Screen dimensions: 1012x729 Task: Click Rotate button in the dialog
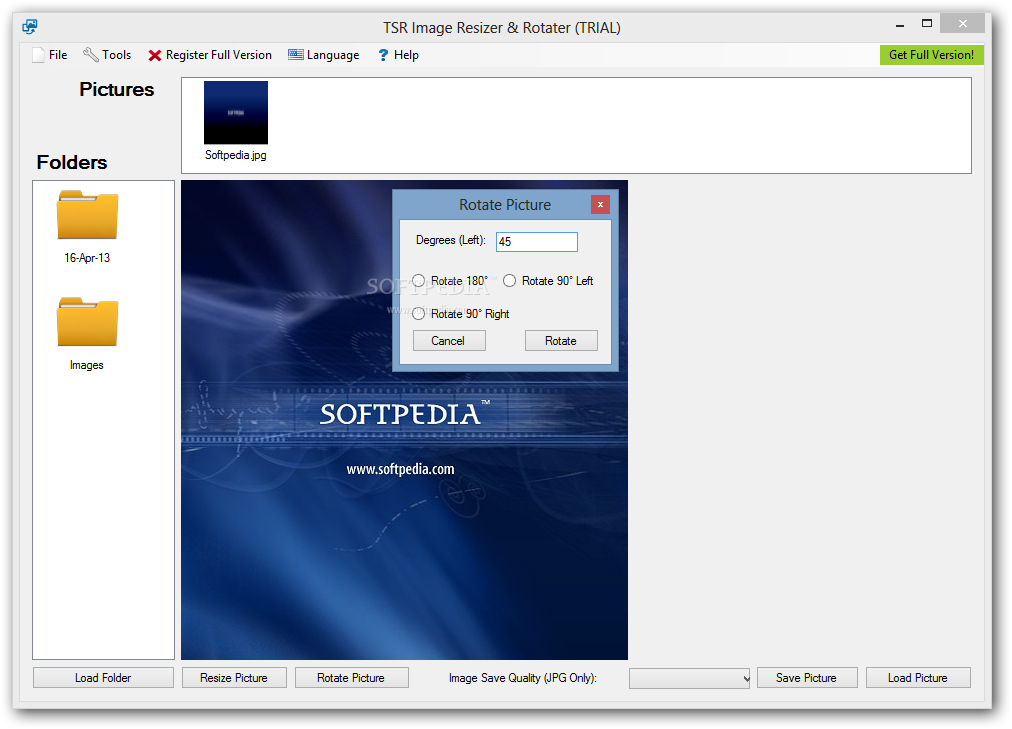point(561,341)
